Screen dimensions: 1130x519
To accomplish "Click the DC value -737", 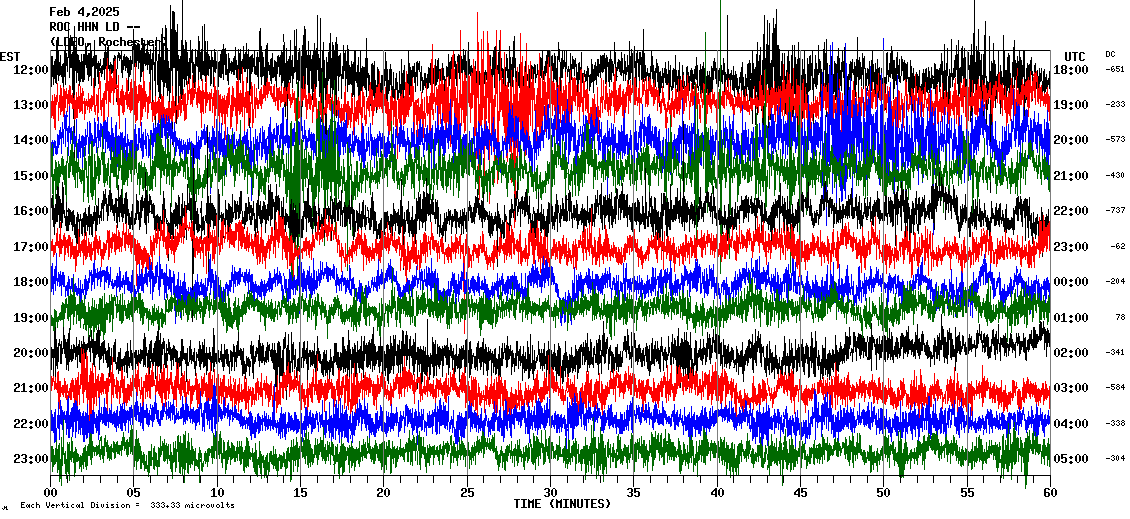I will coord(1115,211).
